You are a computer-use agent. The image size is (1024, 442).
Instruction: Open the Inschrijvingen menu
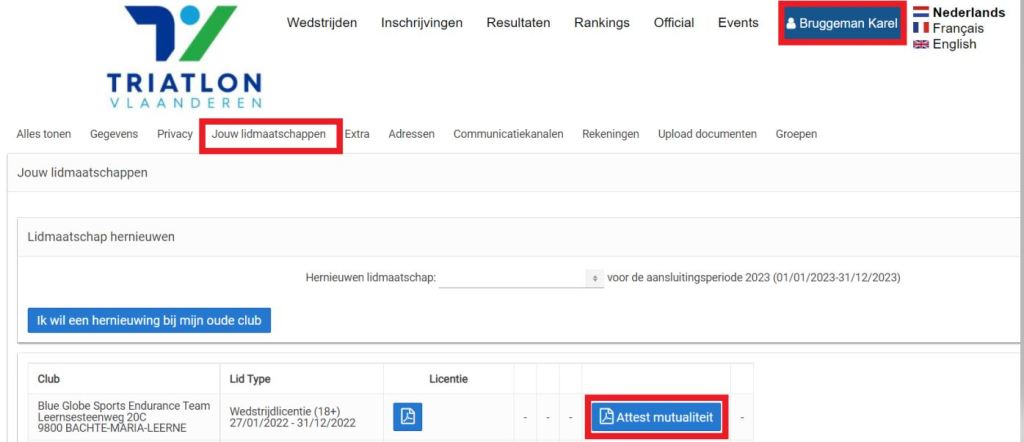[x=421, y=23]
